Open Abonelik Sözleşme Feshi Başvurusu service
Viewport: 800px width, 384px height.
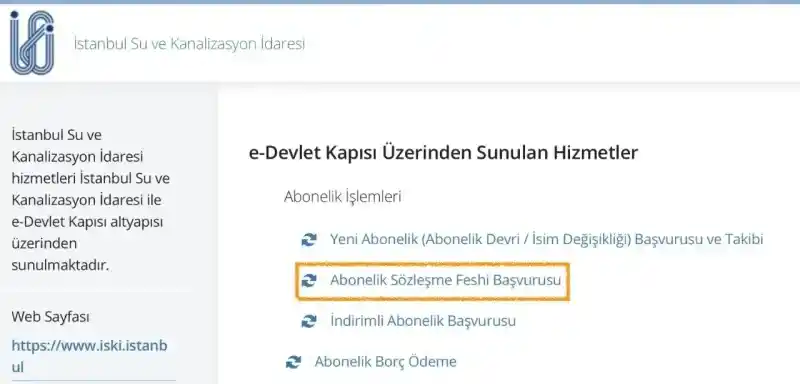tap(445, 280)
